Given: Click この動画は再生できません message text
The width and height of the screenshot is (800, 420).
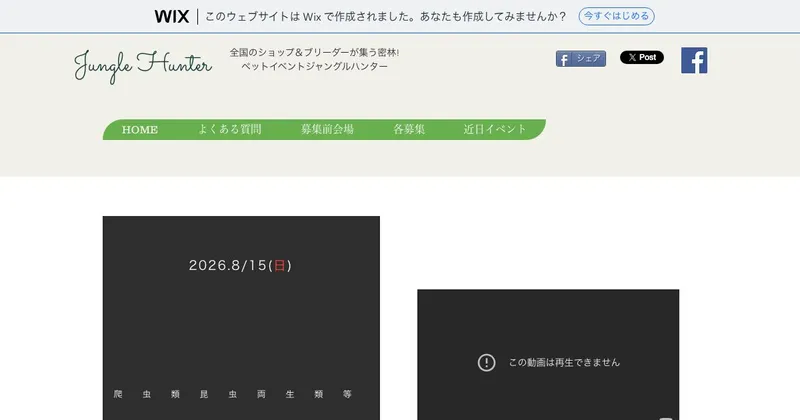Looking at the screenshot, I should [x=564, y=362].
